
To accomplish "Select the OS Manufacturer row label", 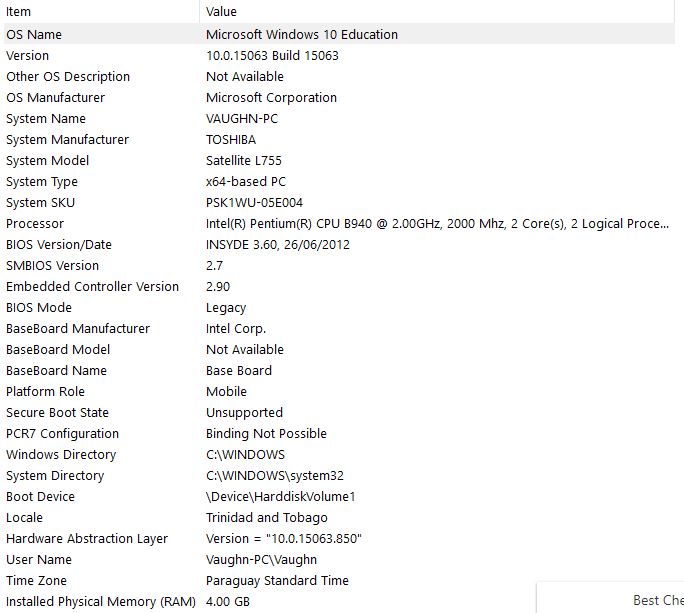I will 55,97.
